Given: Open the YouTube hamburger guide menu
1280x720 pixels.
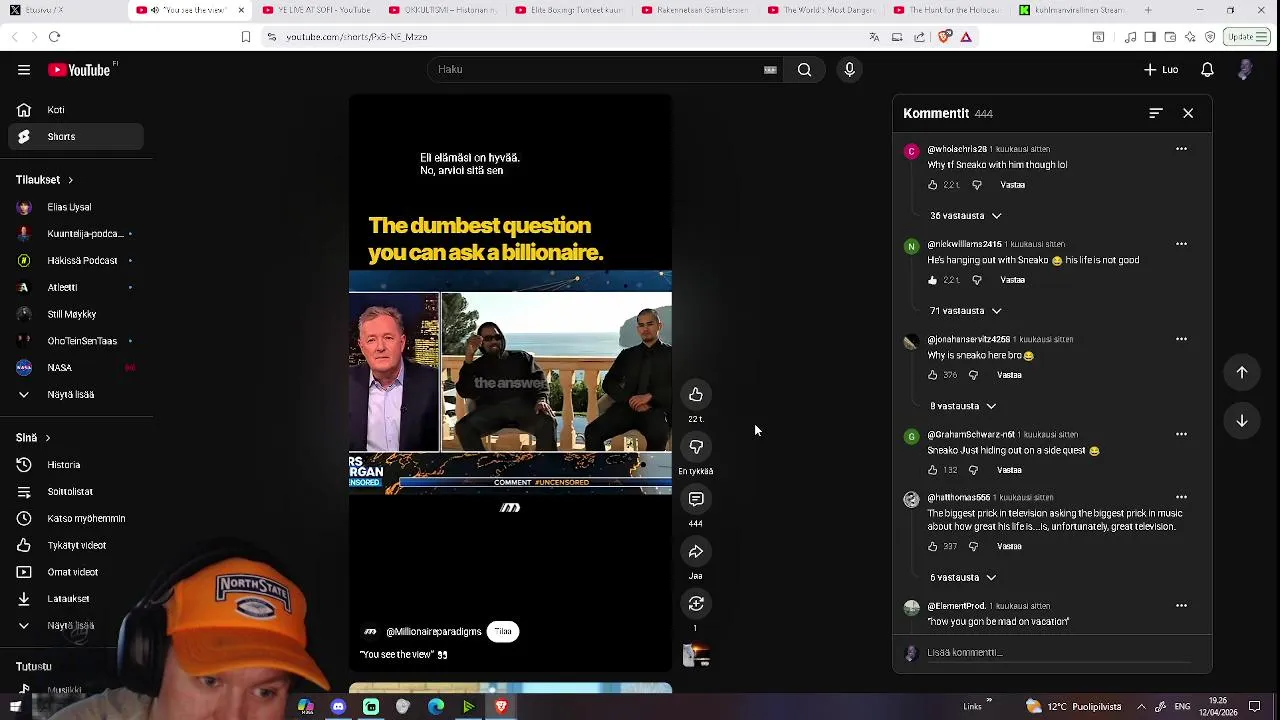Looking at the screenshot, I should point(24,70).
